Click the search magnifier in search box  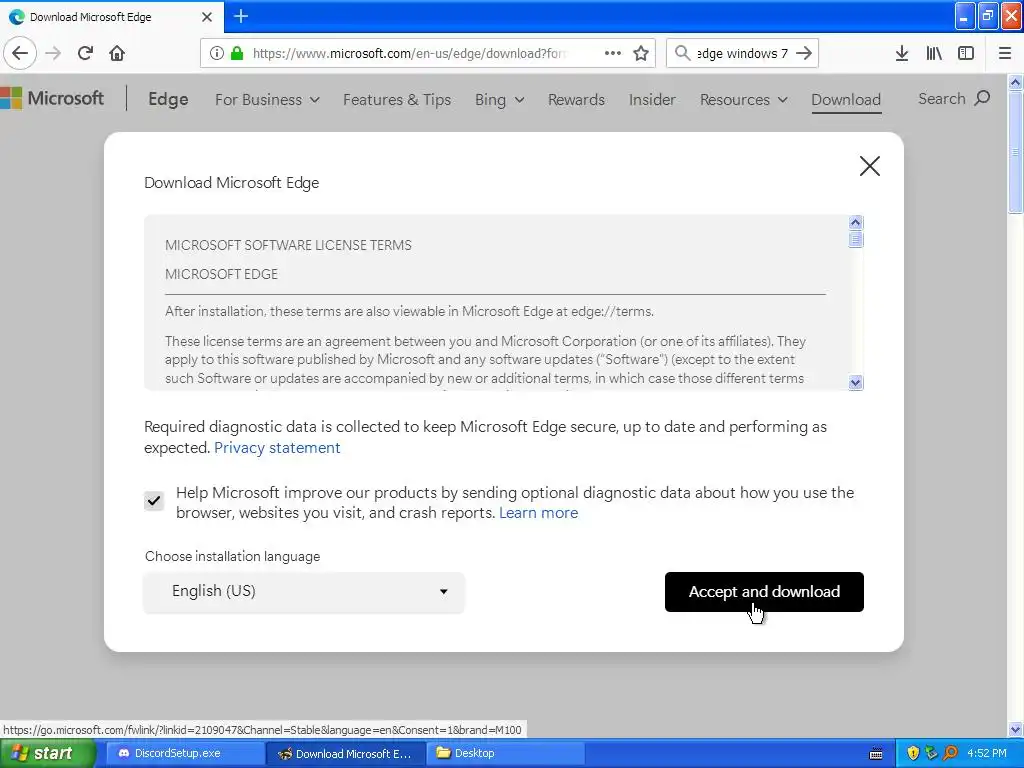point(682,53)
